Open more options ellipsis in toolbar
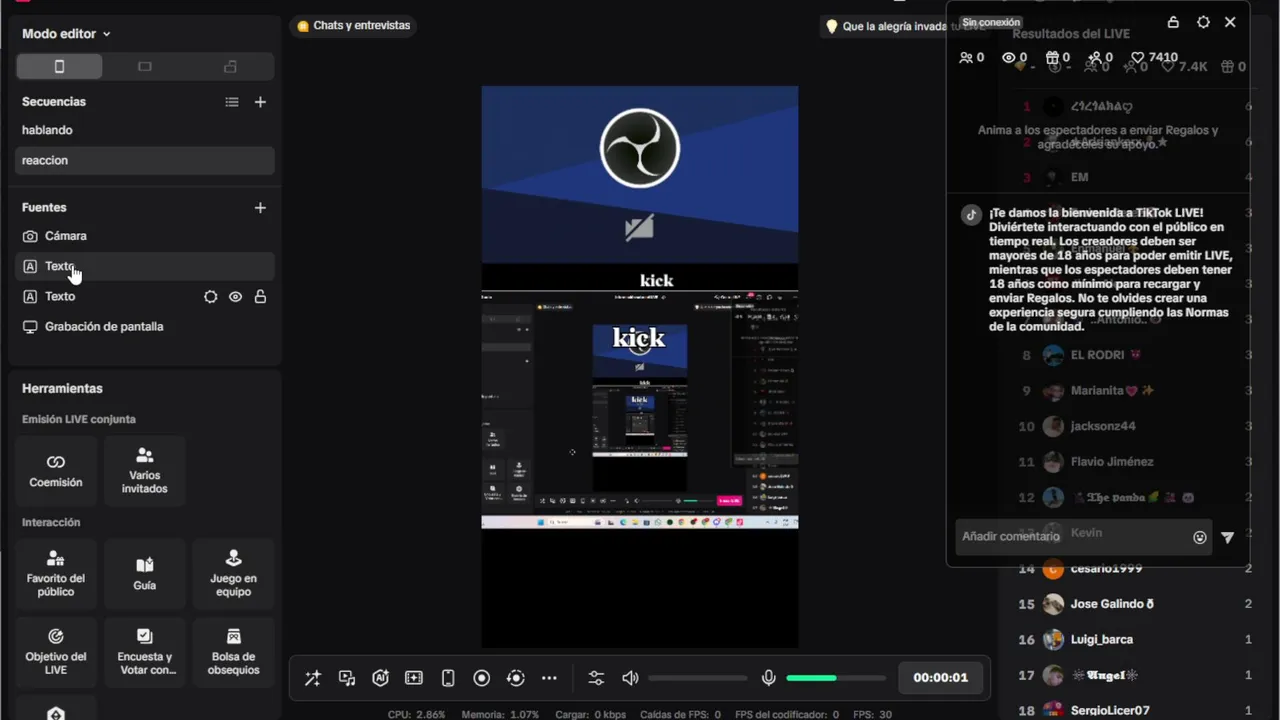Screen dimensions: 1280x720 (549, 678)
